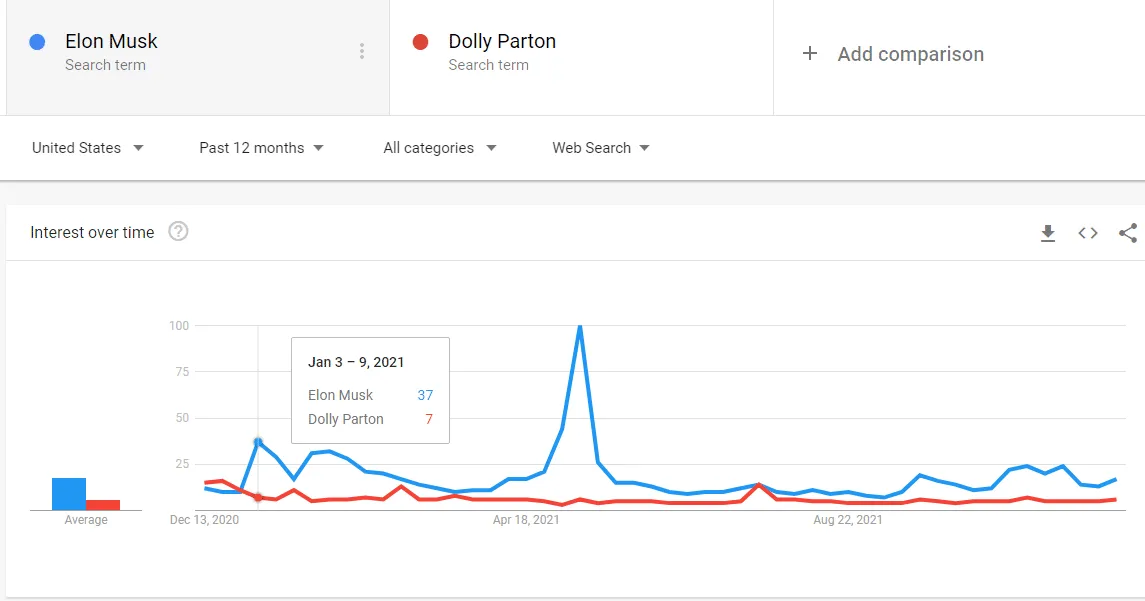Click the Apr 18, 2021 axis label
This screenshot has height=601, width=1145.
[x=526, y=520]
